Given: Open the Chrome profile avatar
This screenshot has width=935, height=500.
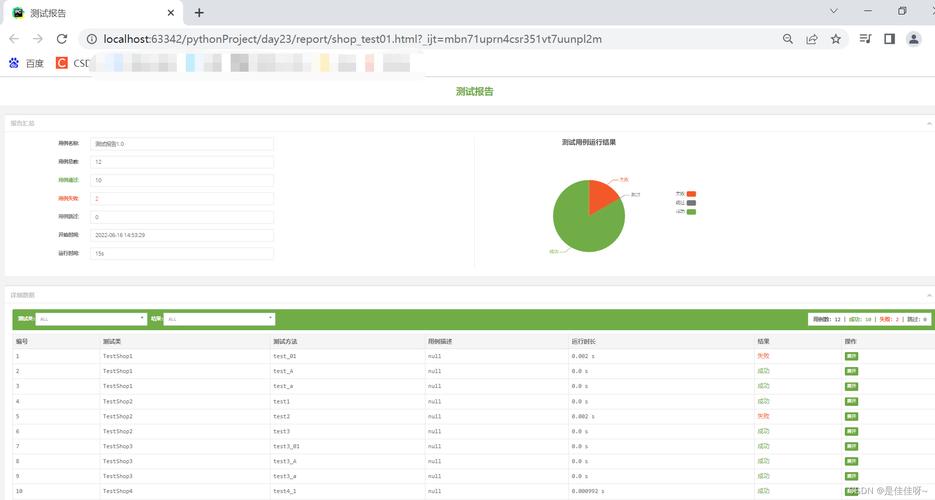Looking at the screenshot, I should [x=914, y=39].
